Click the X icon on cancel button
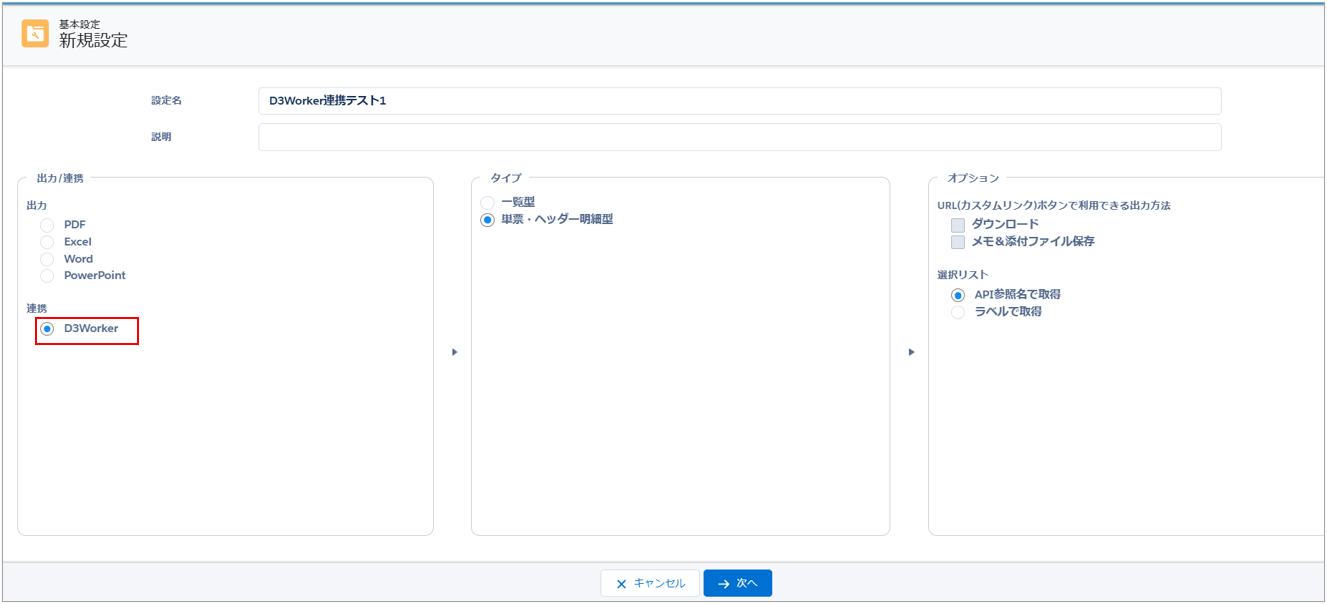The width and height of the screenshot is (1327, 604). pyautogui.click(x=621, y=584)
